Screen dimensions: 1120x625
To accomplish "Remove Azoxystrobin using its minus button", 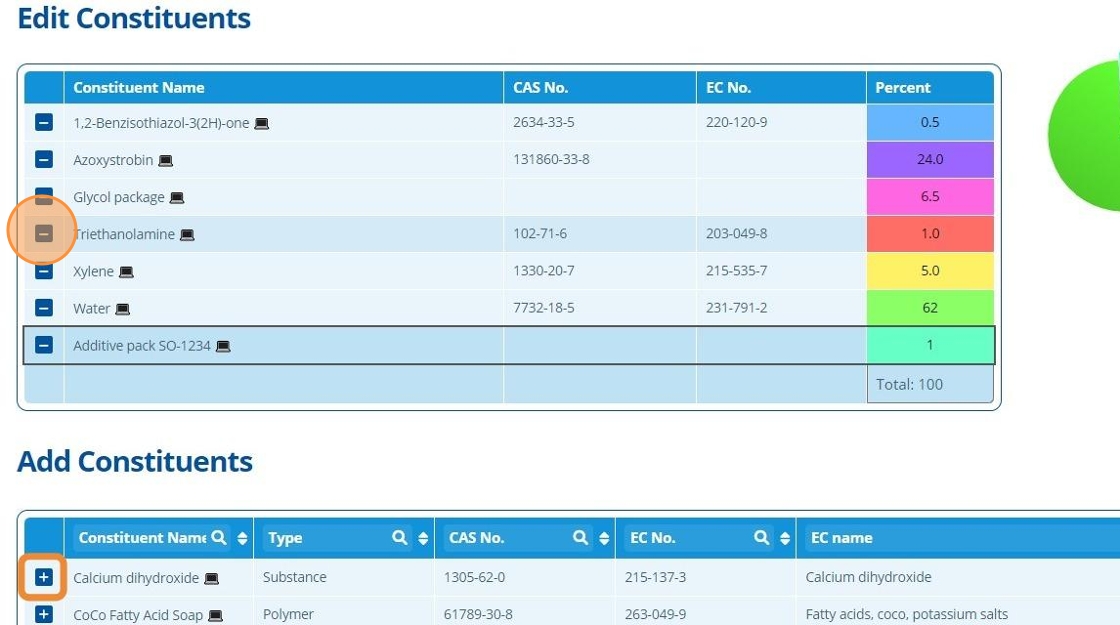I will 44,159.
